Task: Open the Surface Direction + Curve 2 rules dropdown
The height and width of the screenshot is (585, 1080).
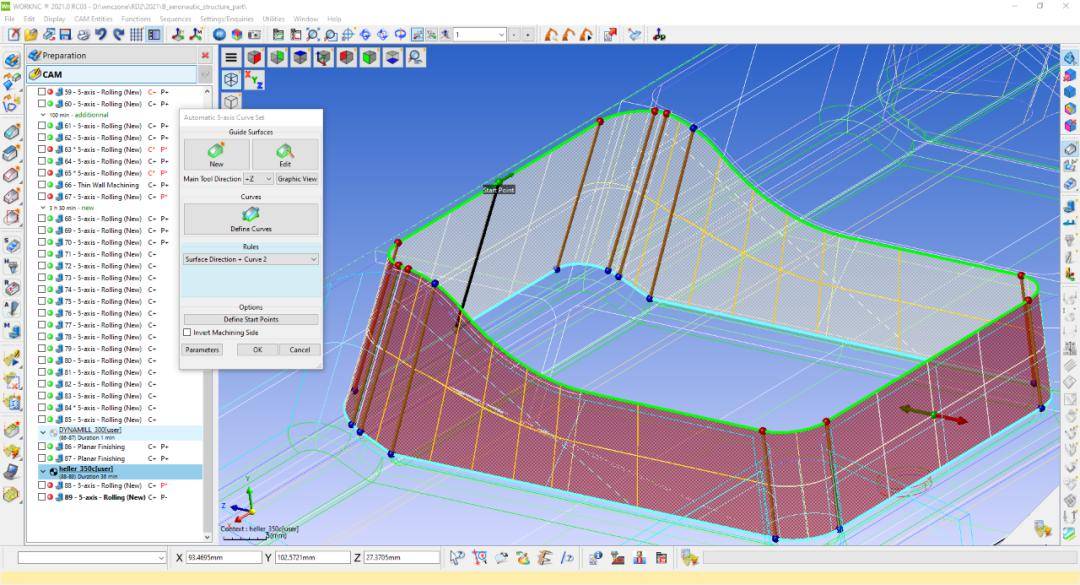Action: 251,259
